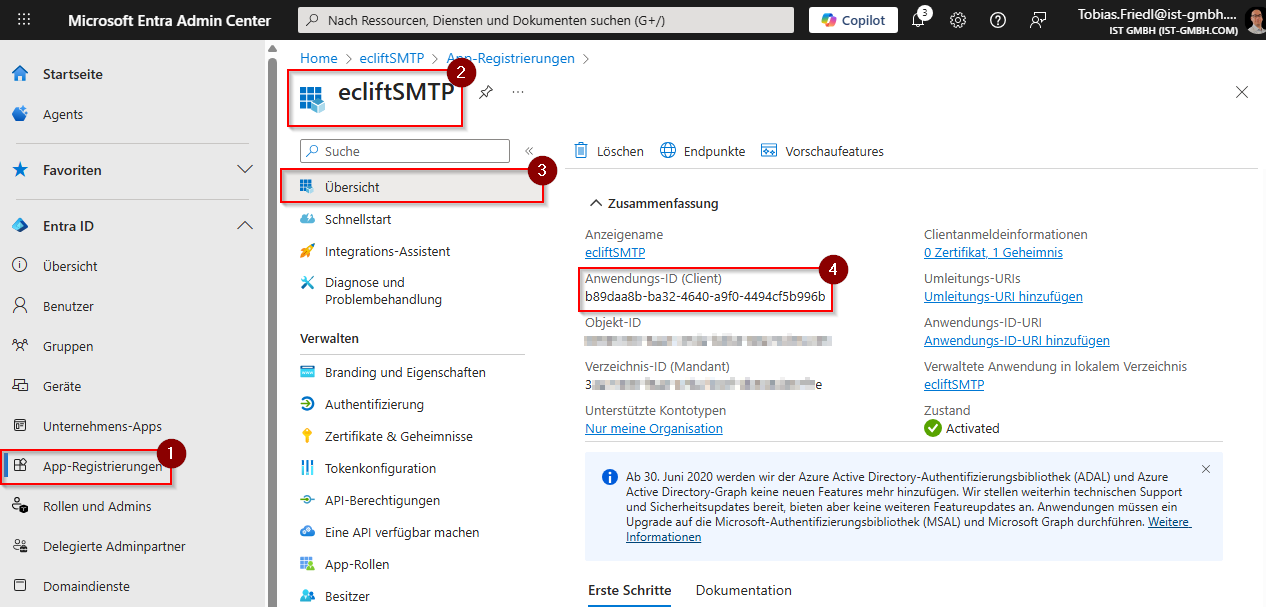Open the settings gear
Screen dimensions: 1266x607
coord(957,20)
